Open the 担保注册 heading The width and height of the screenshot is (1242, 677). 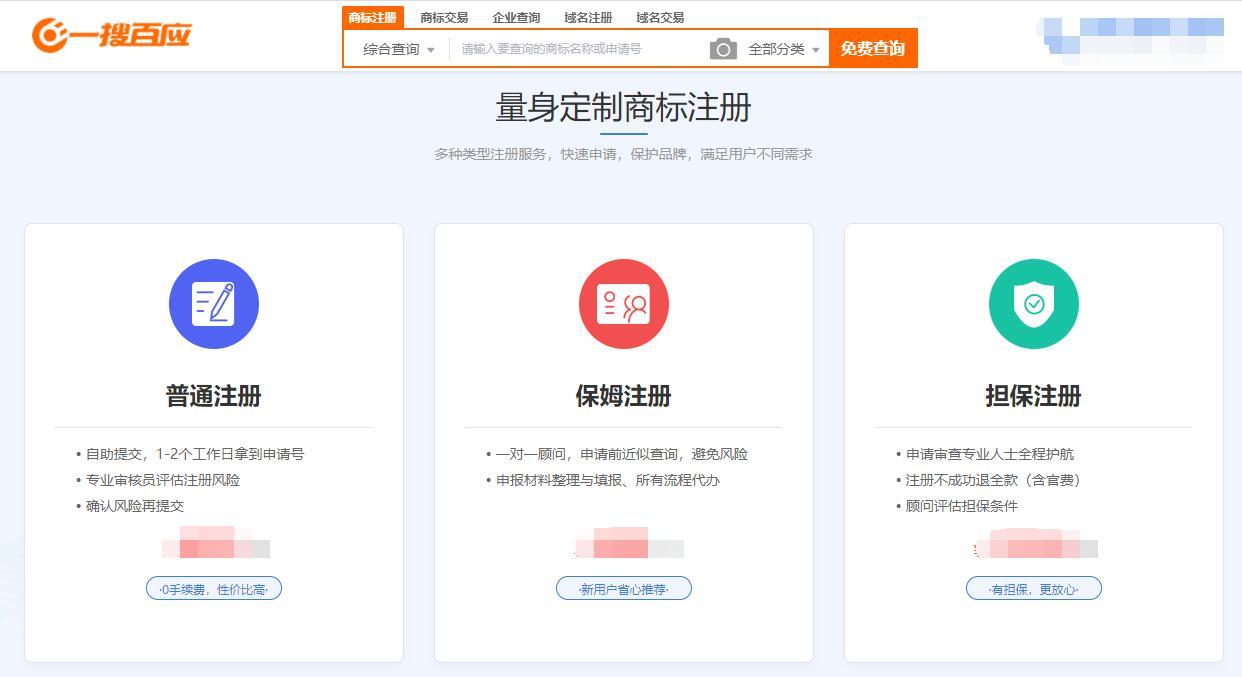tap(1034, 396)
